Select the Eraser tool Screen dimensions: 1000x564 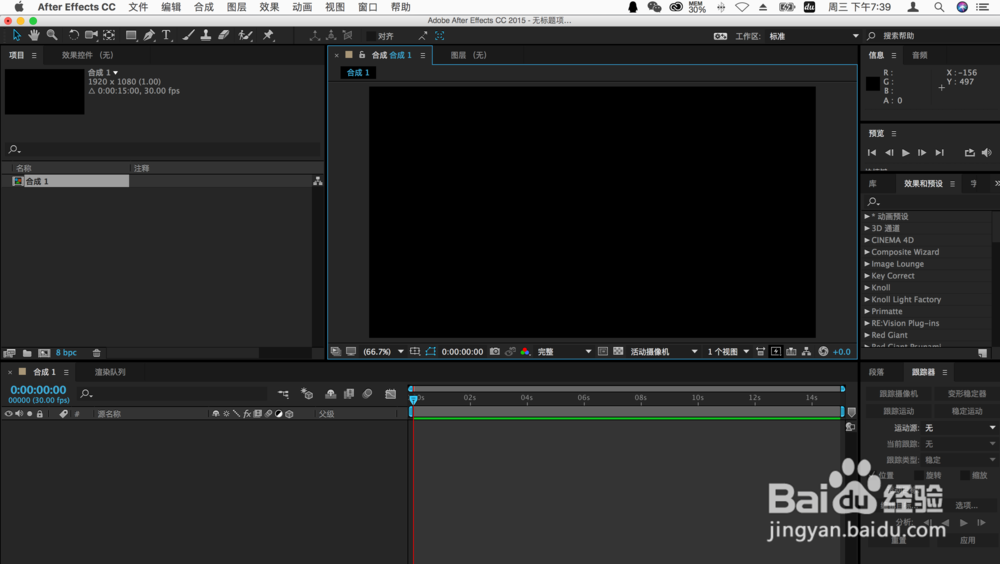click(223, 35)
